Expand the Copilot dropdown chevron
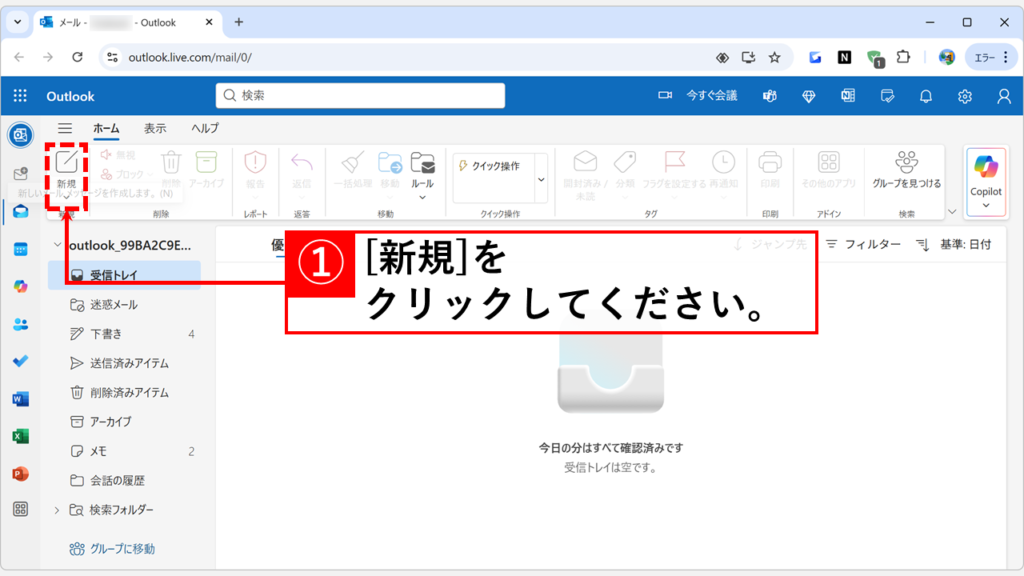Image resolution: width=1024 pixels, height=576 pixels. point(985,206)
